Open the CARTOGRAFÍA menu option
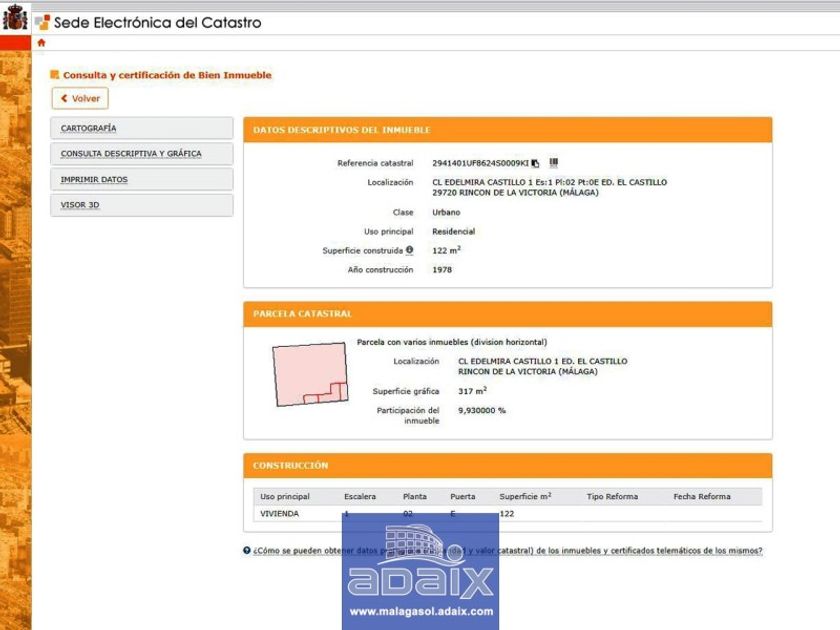 (141, 129)
